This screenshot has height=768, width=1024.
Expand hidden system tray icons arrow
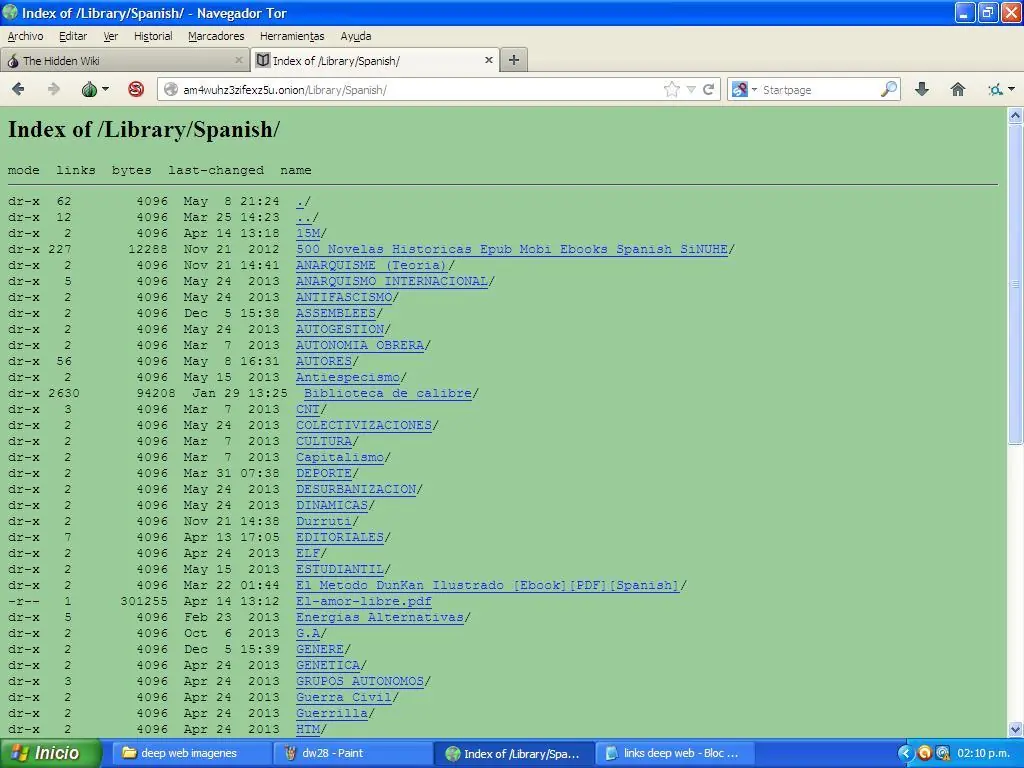[905, 753]
